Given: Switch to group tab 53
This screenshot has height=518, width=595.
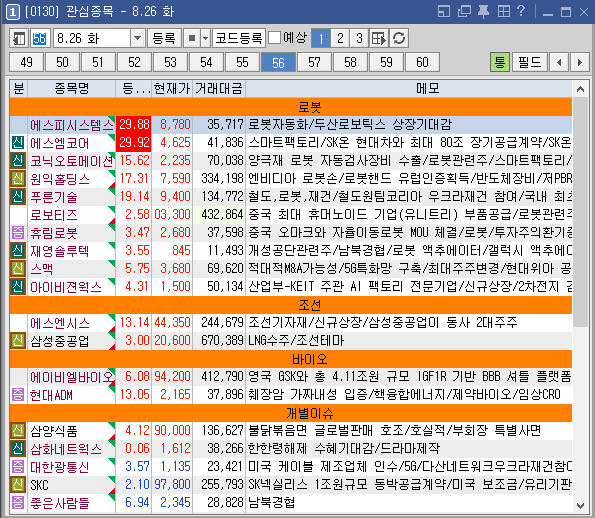Looking at the screenshot, I should tap(170, 62).
